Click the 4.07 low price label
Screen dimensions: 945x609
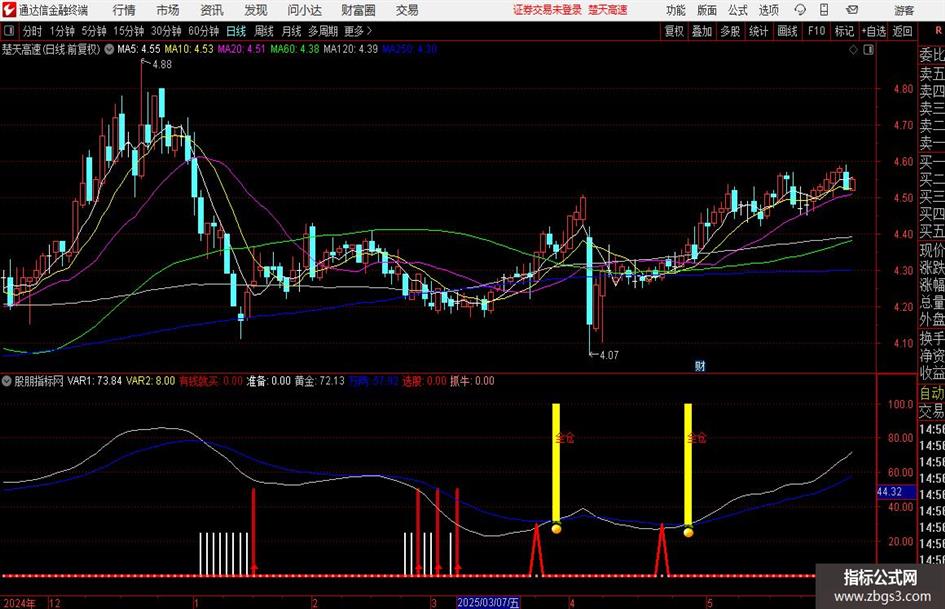[609, 355]
